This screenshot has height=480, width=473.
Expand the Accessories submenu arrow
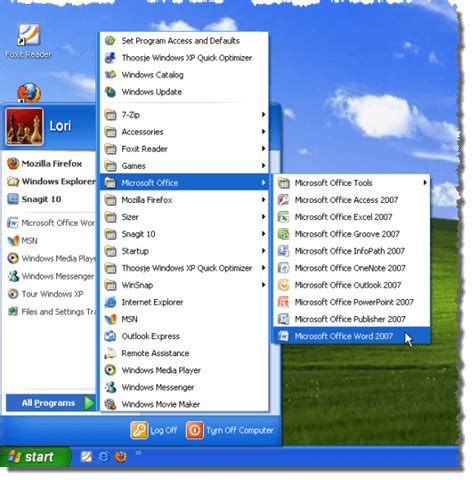[263, 132]
